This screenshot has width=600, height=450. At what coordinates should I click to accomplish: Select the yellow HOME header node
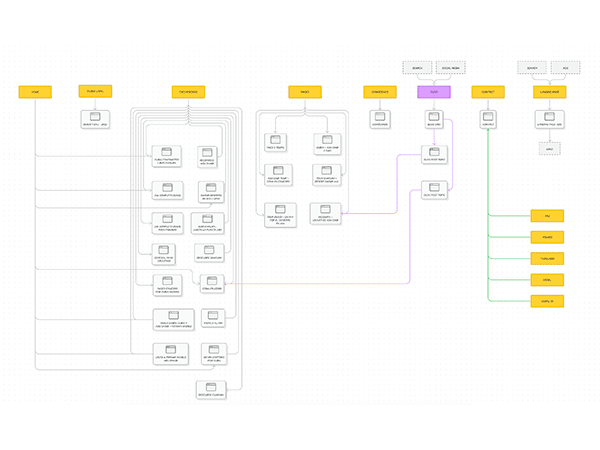(x=35, y=92)
